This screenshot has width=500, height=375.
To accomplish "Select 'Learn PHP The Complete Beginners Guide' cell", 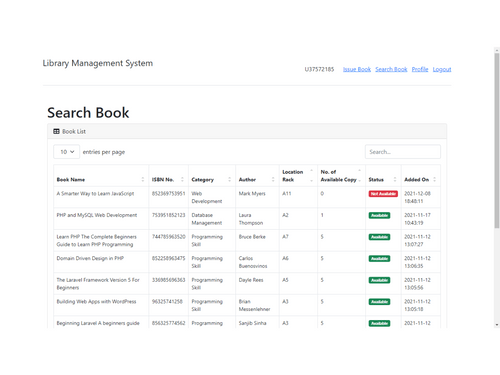I will (101, 241).
